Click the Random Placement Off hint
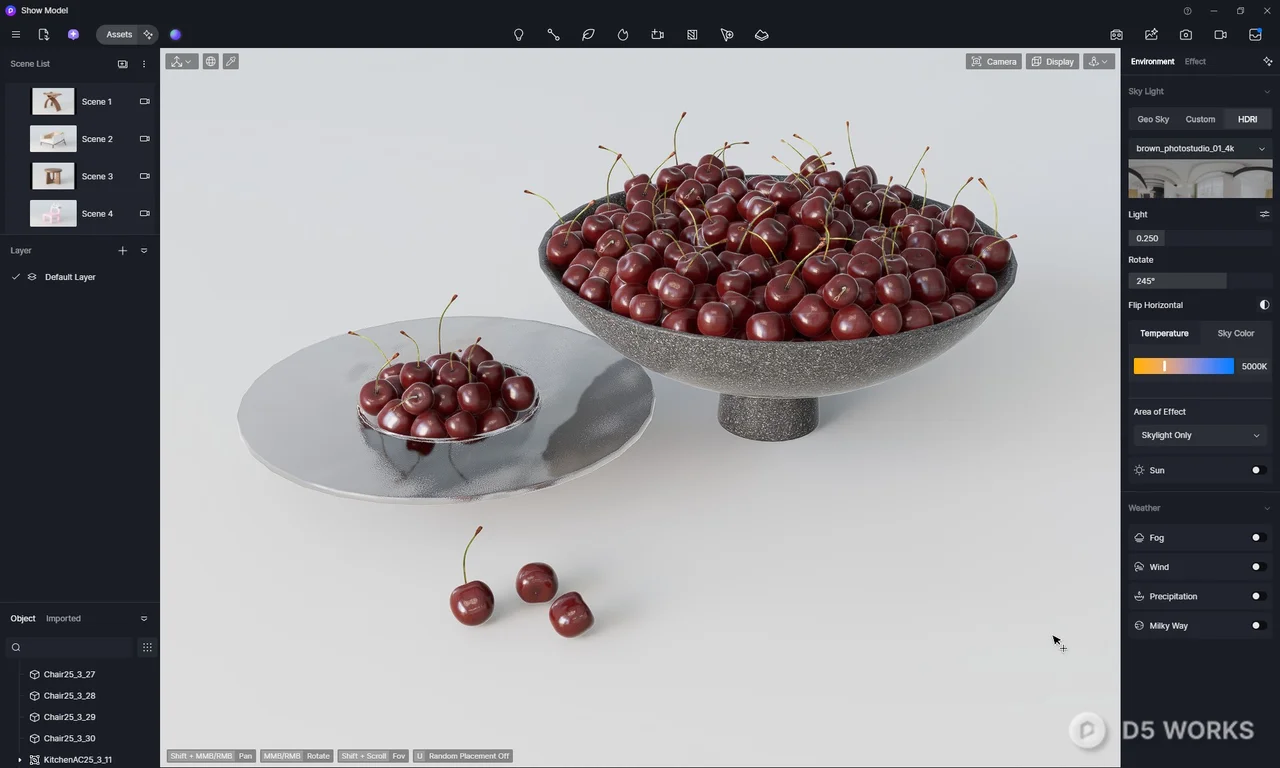The image size is (1280, 768). [x=462, y=756]
